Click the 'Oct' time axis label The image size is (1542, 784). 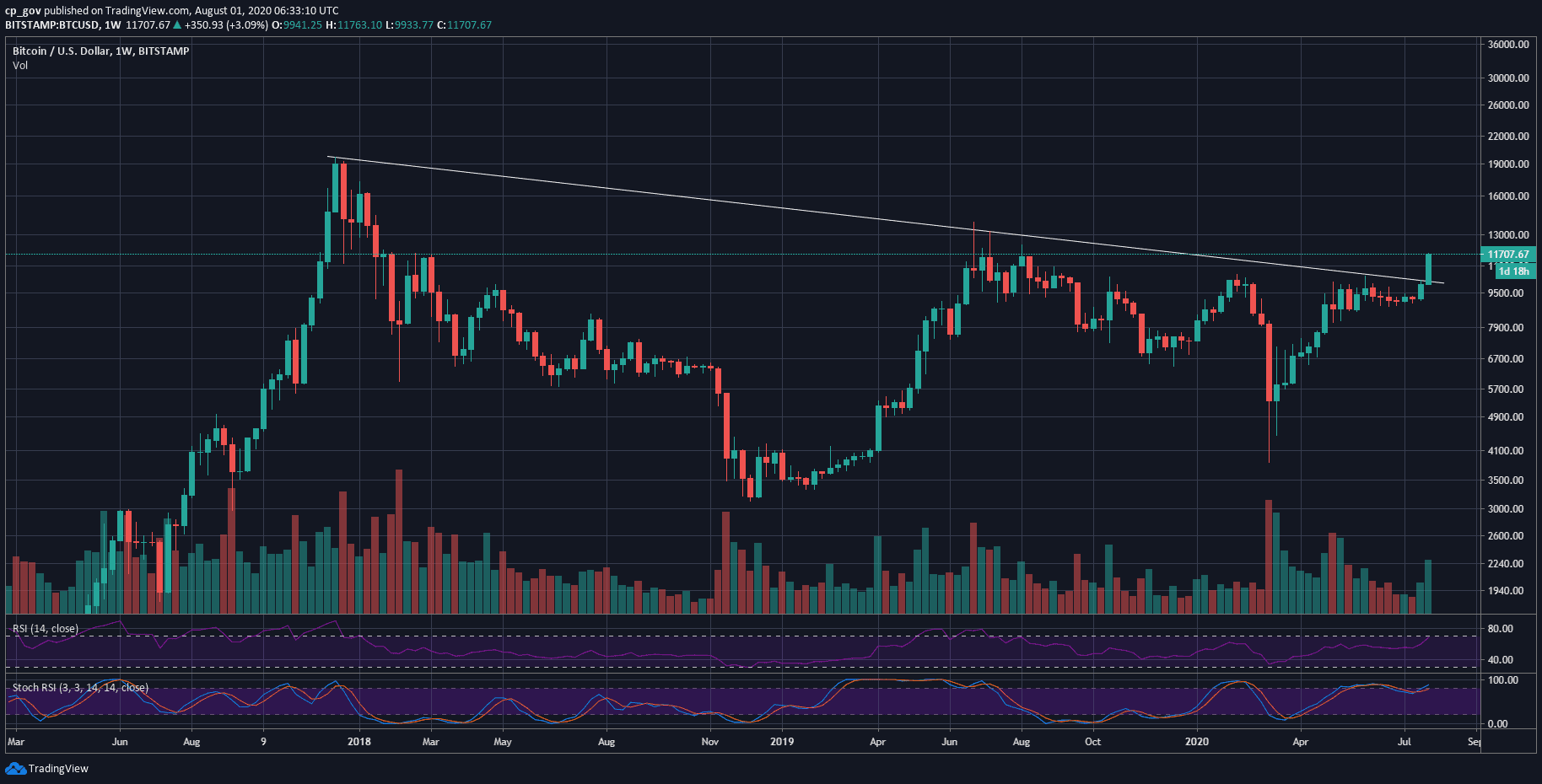[x=1092, y=742]
